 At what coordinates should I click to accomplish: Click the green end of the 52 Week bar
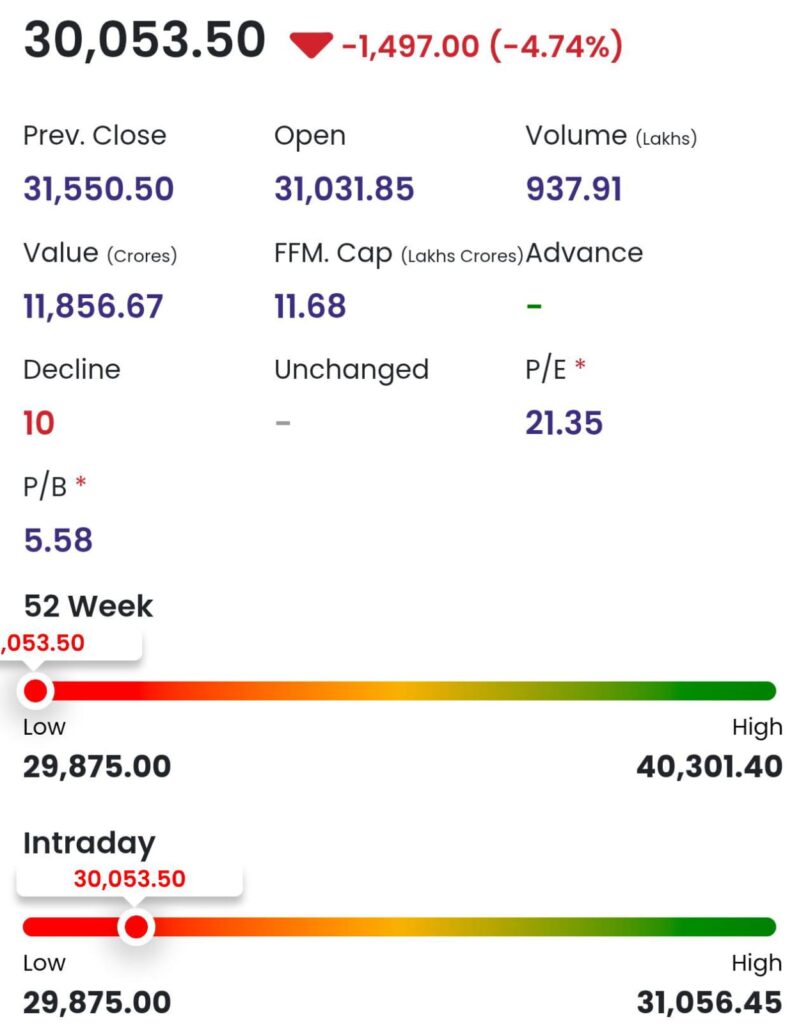coord(750,691)
